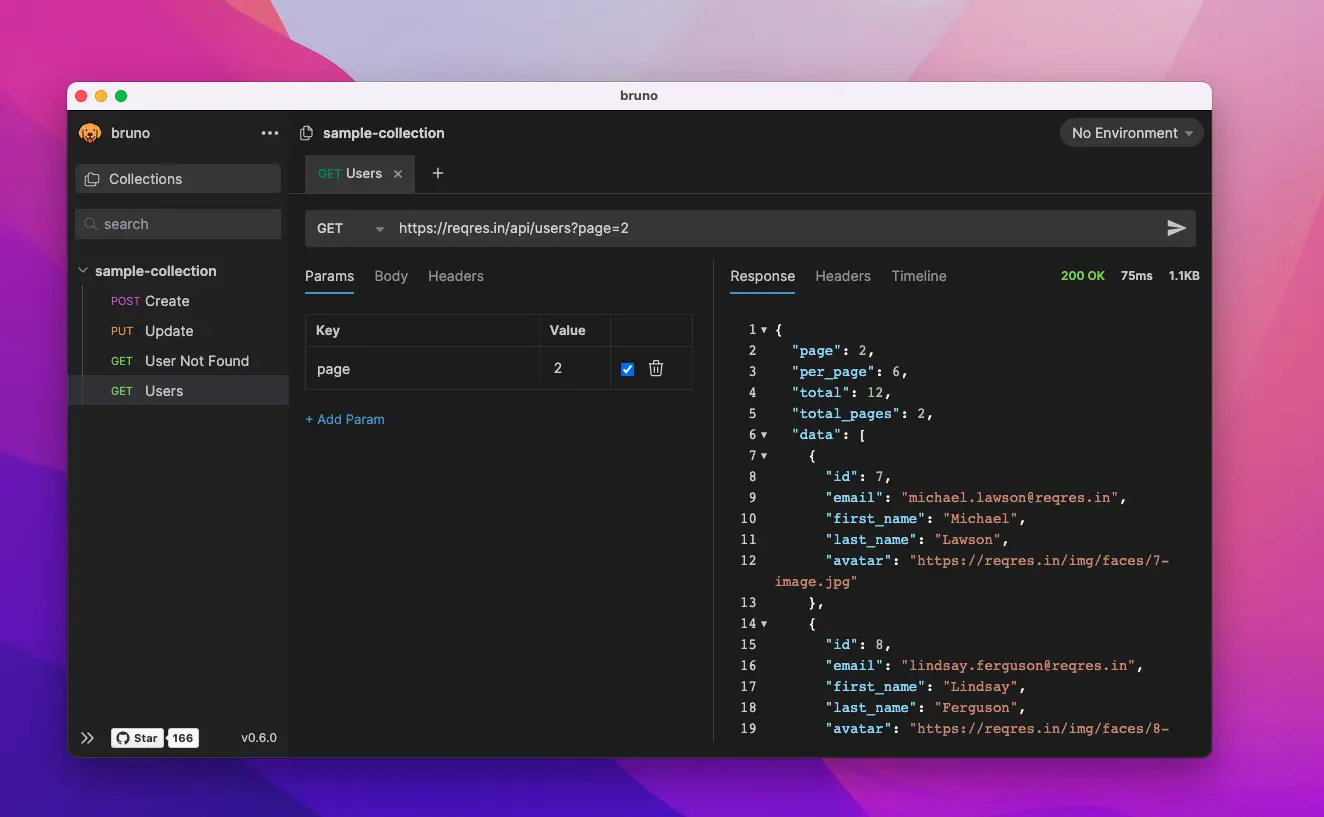Click the Collections icon in sidebar
1324x817 pixels.
coord(92,179)
